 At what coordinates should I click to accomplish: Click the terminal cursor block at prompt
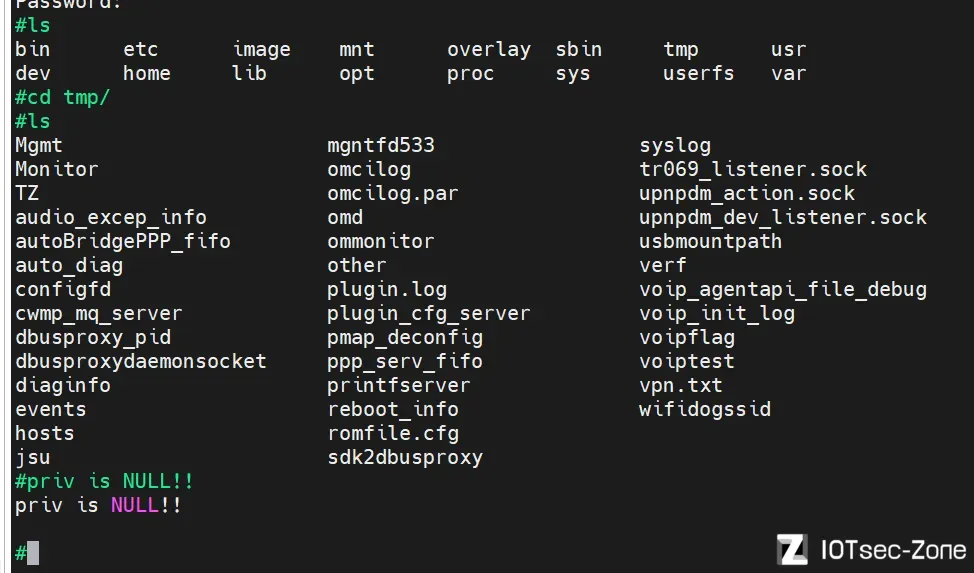(32, 552)
